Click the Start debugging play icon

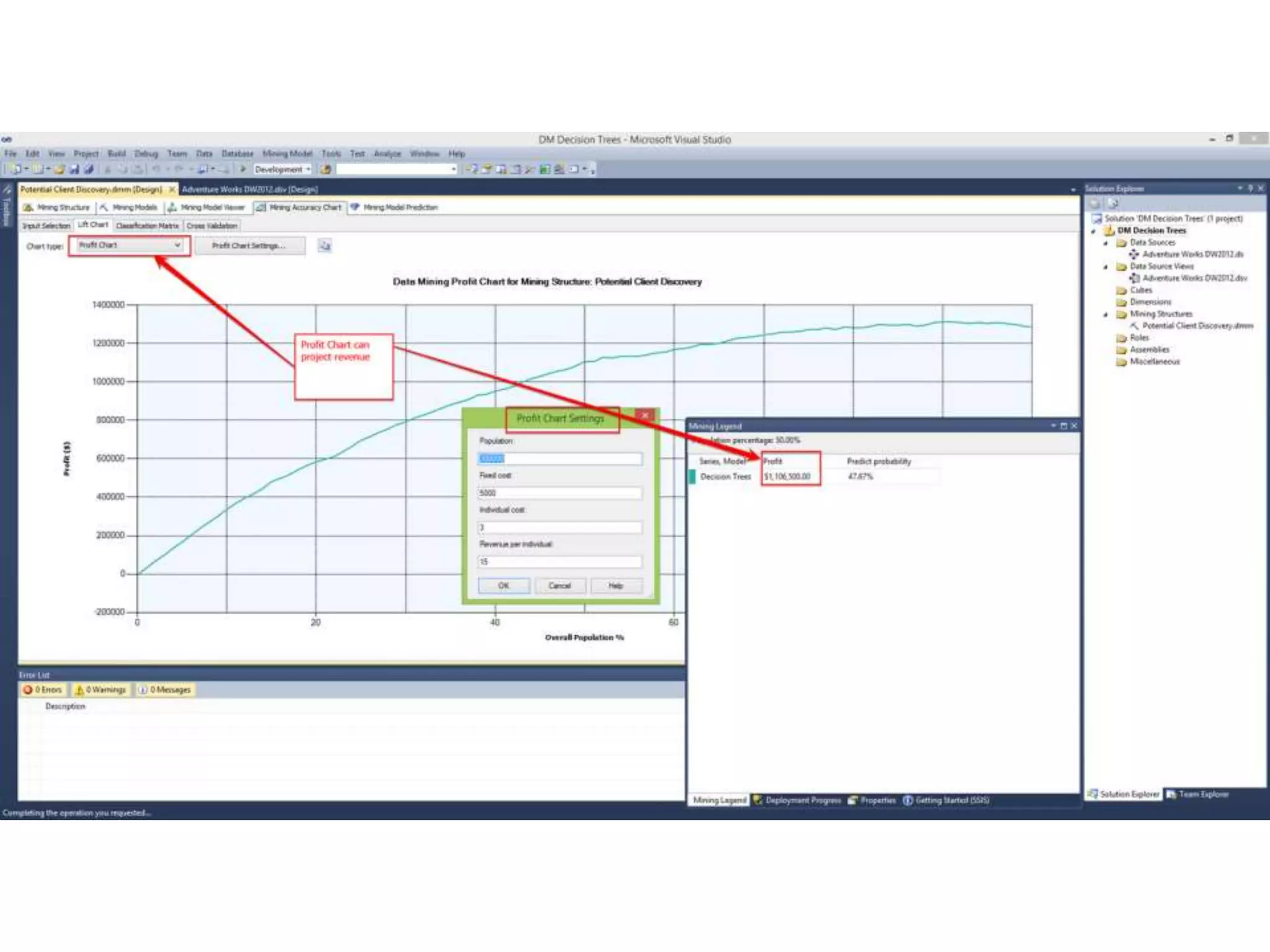[243, 169]
